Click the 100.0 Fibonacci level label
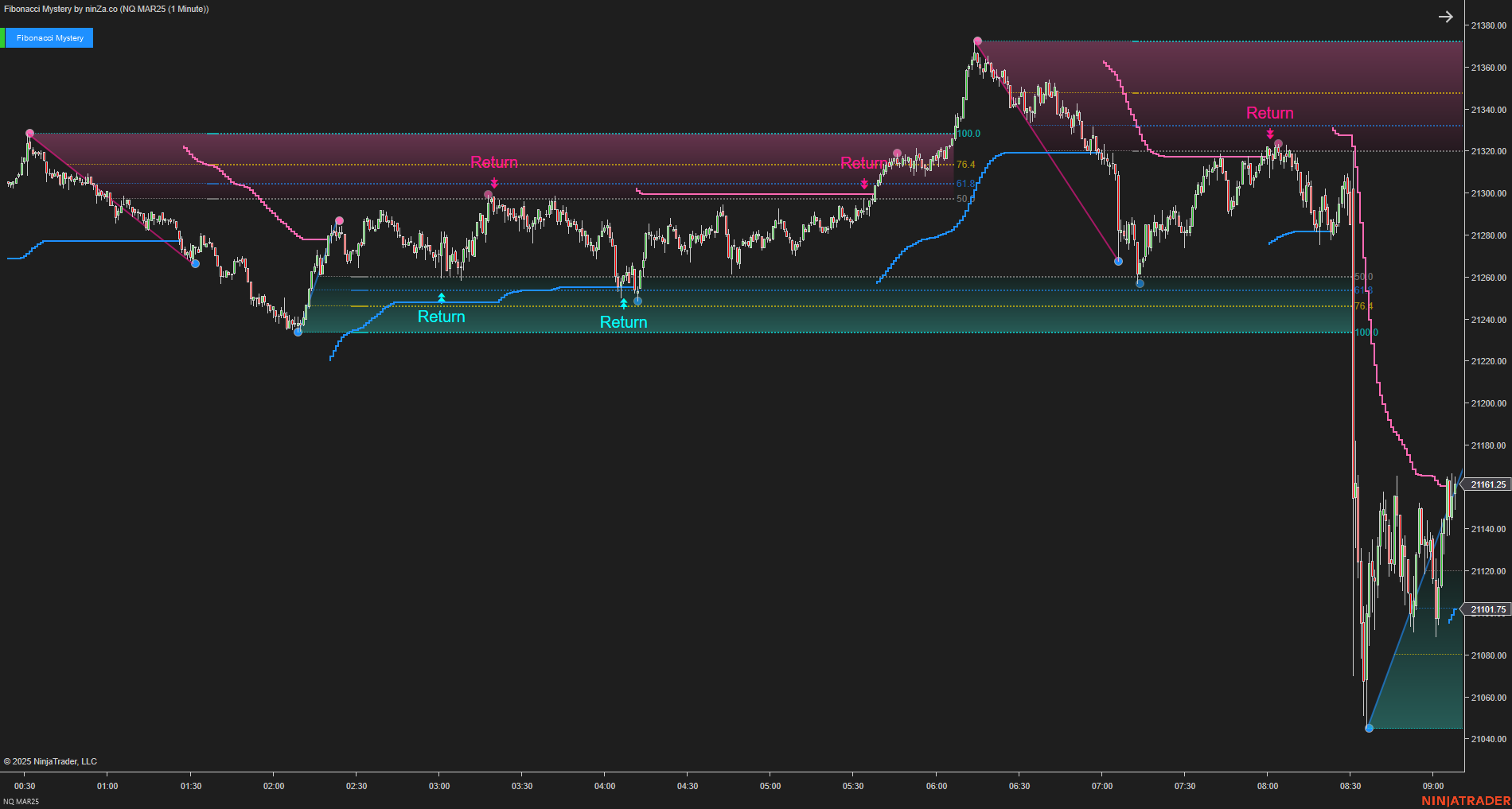This screenshot has height=809, width=1512. click(968, 134)
